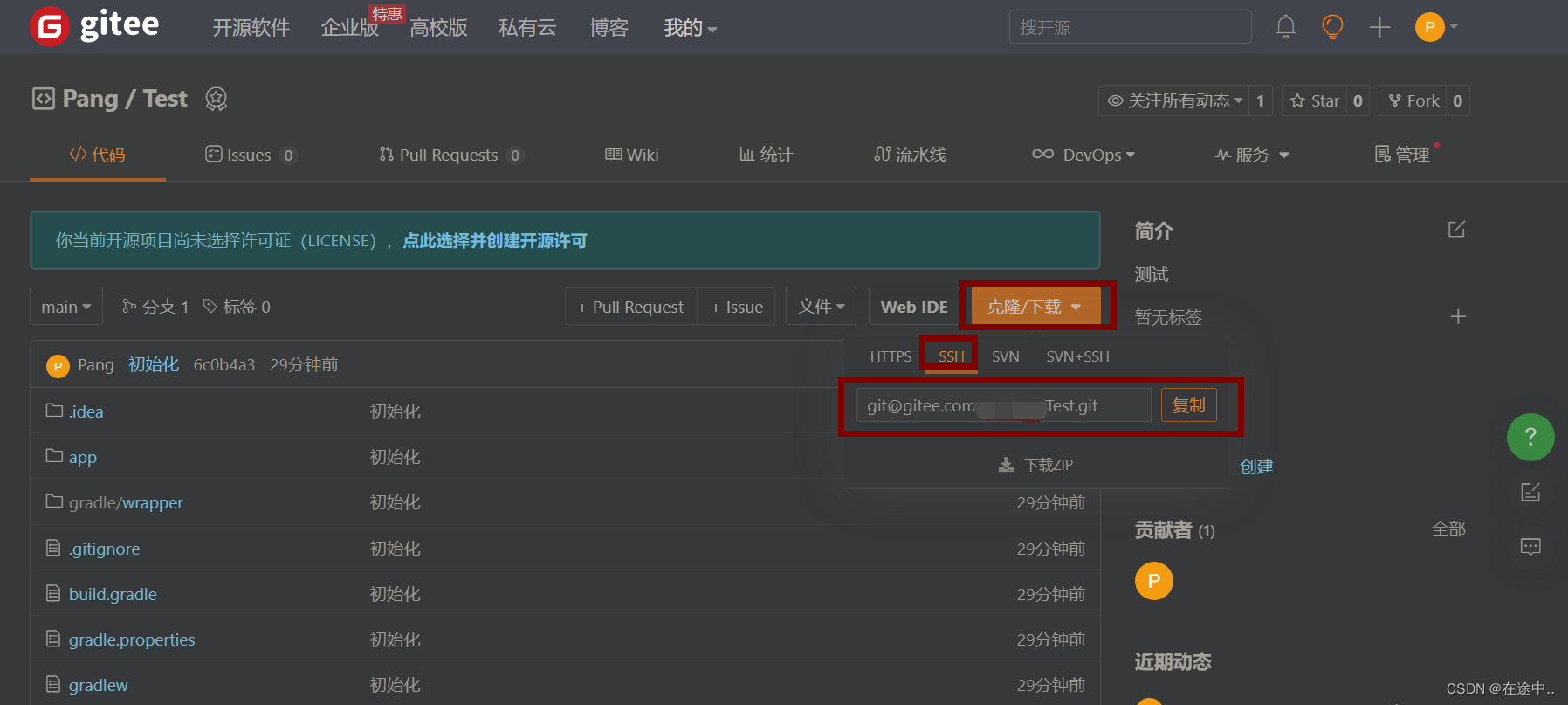Click the Star button
1568x705 pixels.
1315,100
